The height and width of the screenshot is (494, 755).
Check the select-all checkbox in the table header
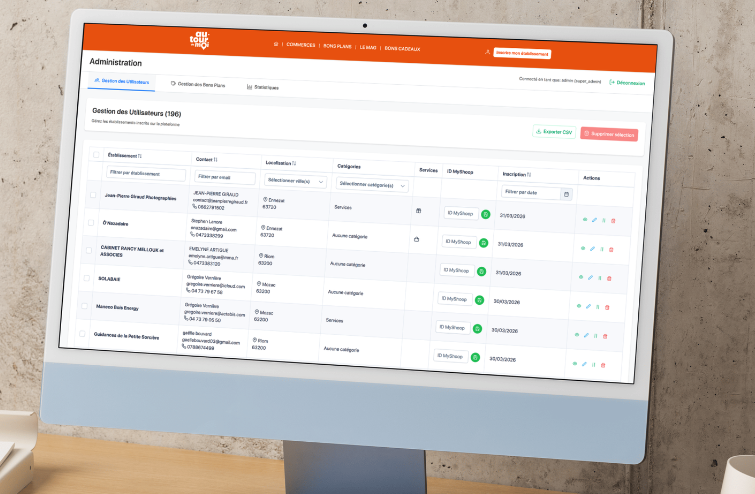pyautogui.click(x=97, y=155)
